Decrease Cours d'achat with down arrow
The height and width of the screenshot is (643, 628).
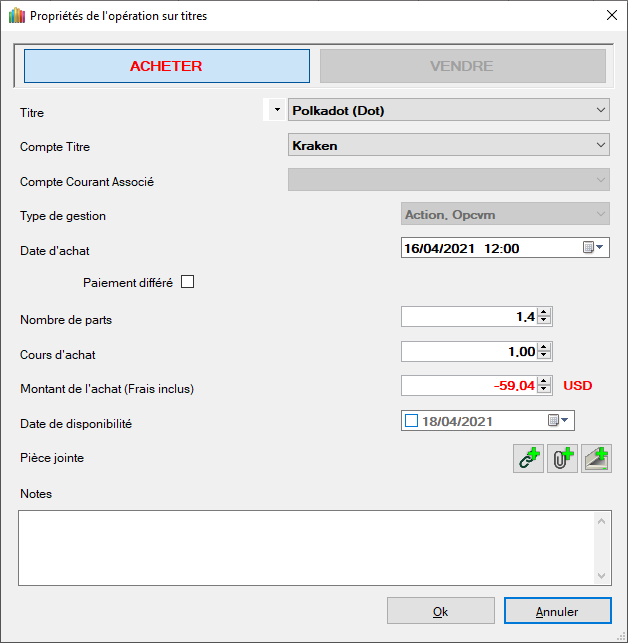tap(544, 356)
